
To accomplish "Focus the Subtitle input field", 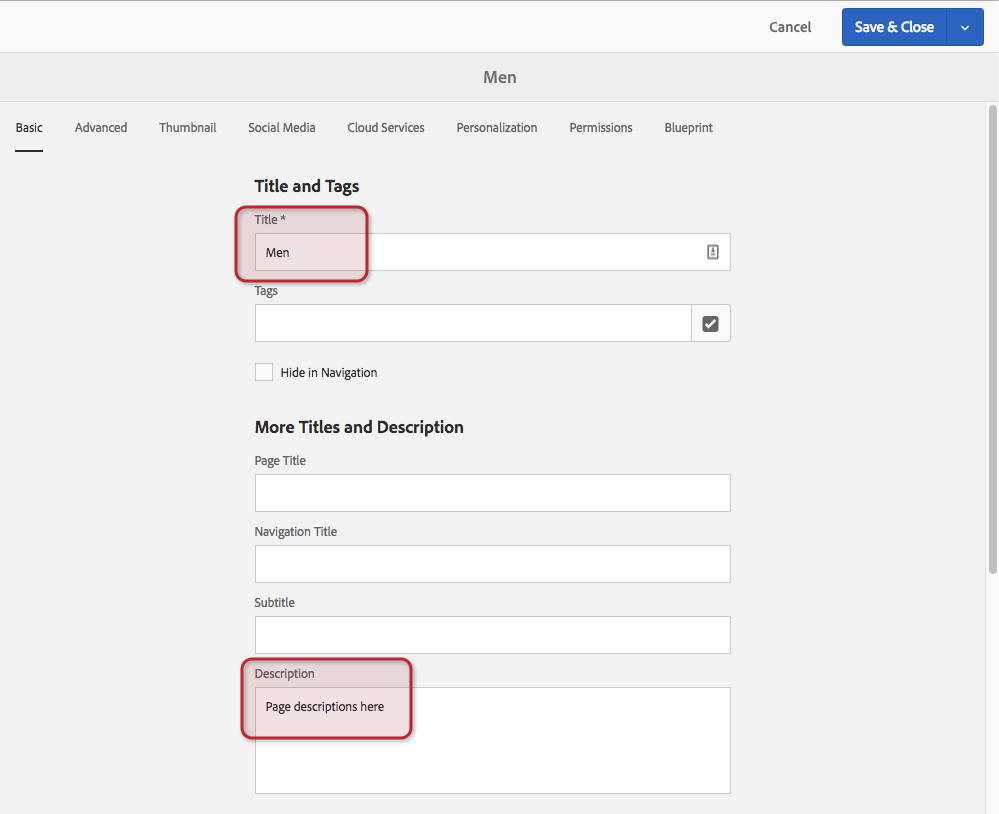I will tap(492, 635).
